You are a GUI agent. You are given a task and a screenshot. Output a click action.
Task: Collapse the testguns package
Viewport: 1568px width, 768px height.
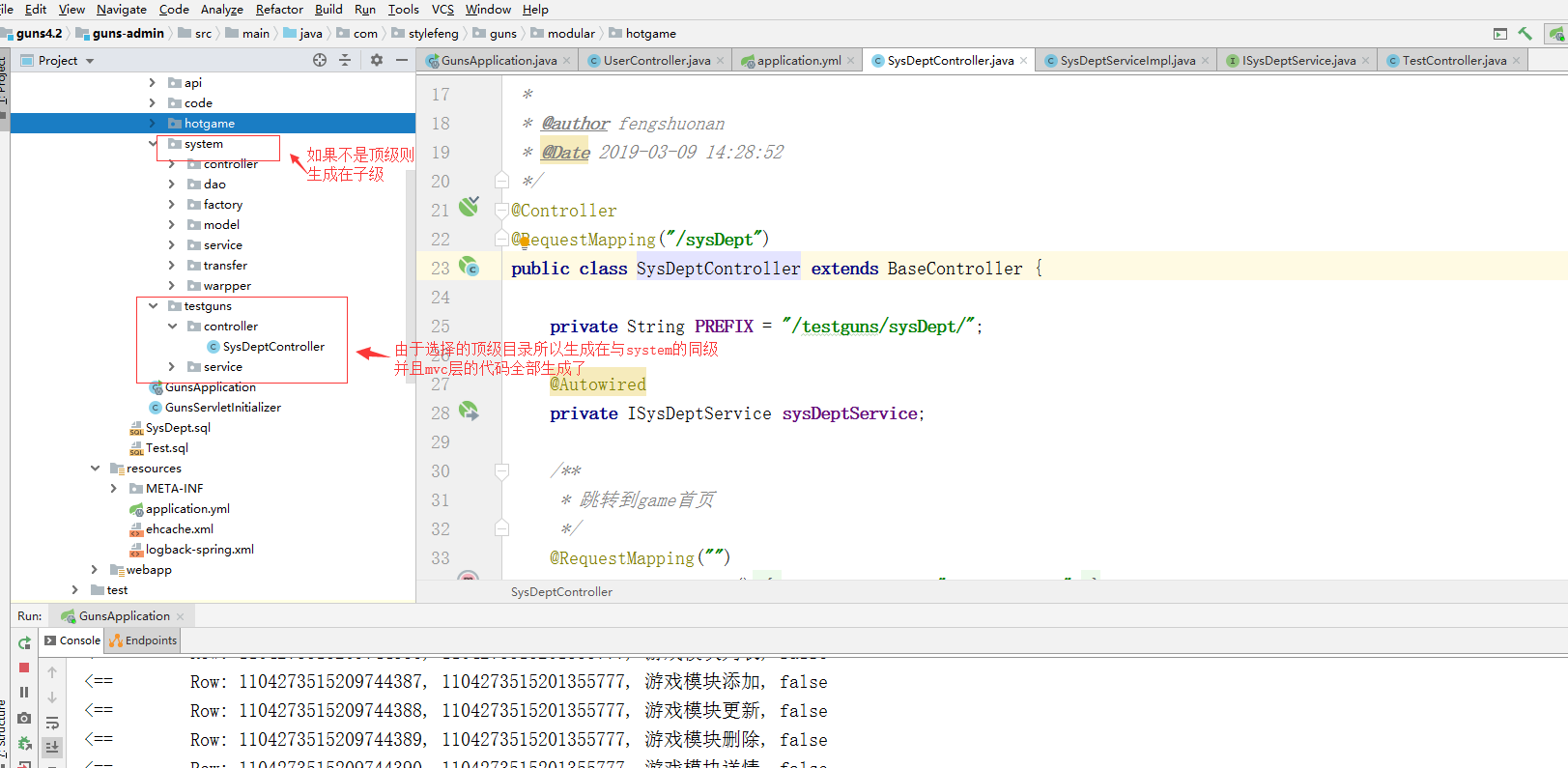pyautogui.click(x=153, y=306)
